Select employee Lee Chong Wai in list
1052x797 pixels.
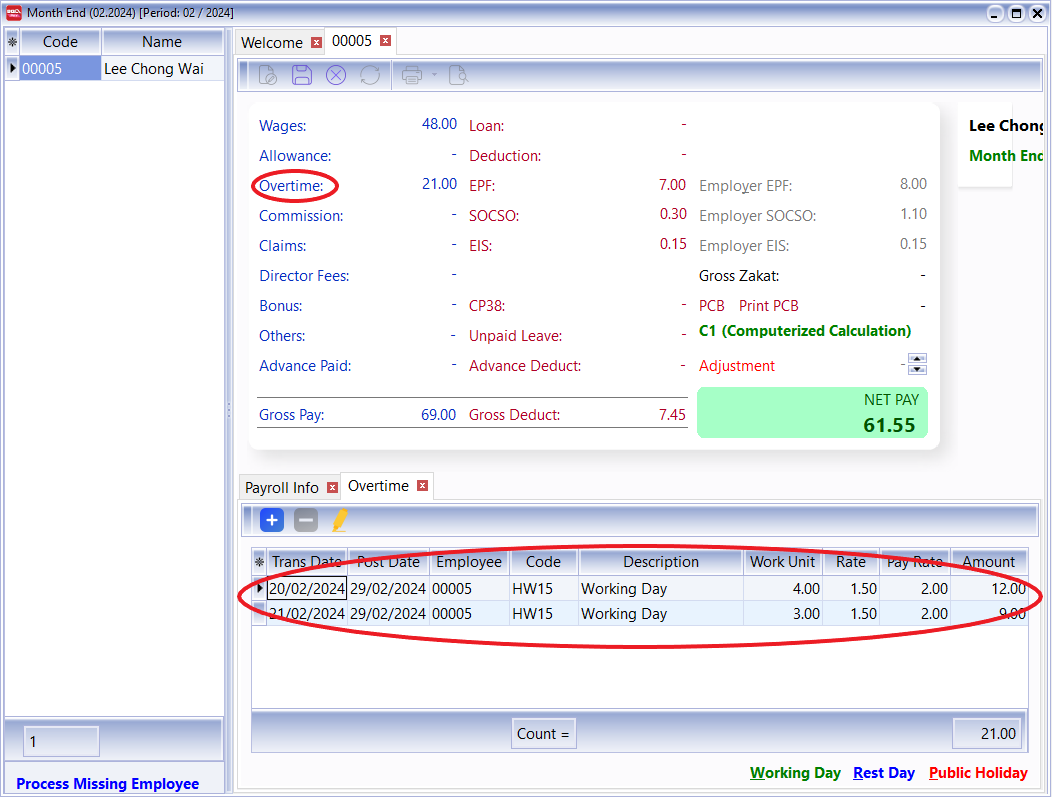[x=154, y=69]
